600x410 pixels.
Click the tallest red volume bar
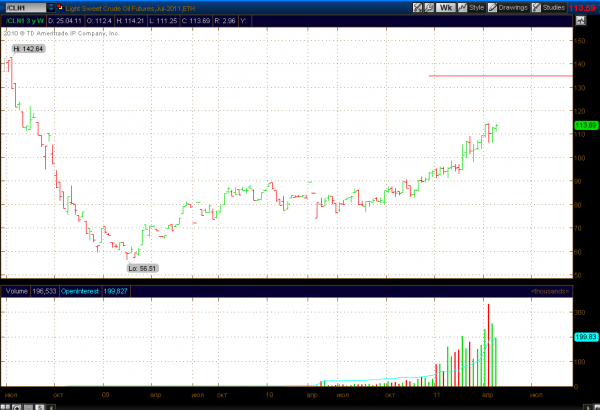point(488,345)
